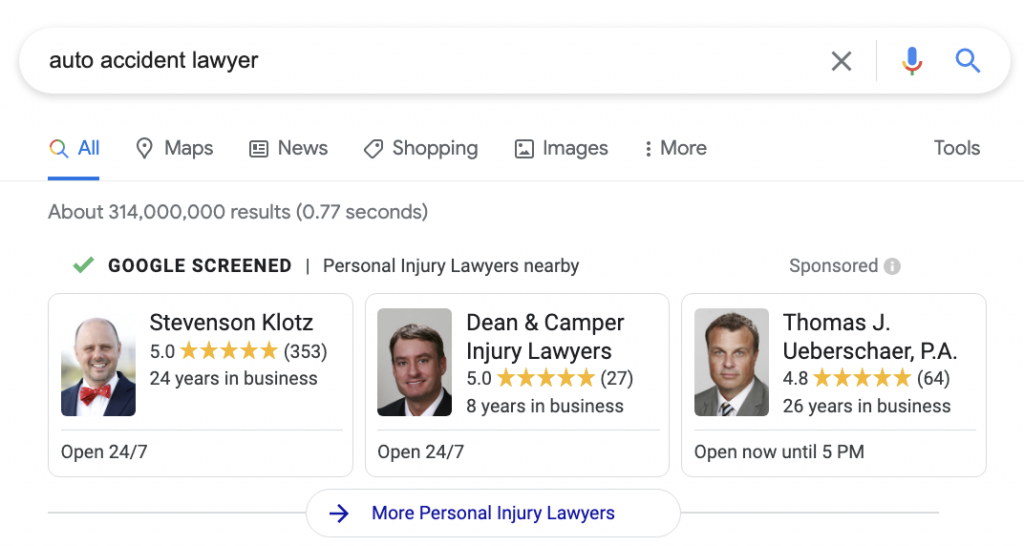This screenshot has height=546, width=1024.
Task: Open the News results tab
Action: [x=288, y=148]
